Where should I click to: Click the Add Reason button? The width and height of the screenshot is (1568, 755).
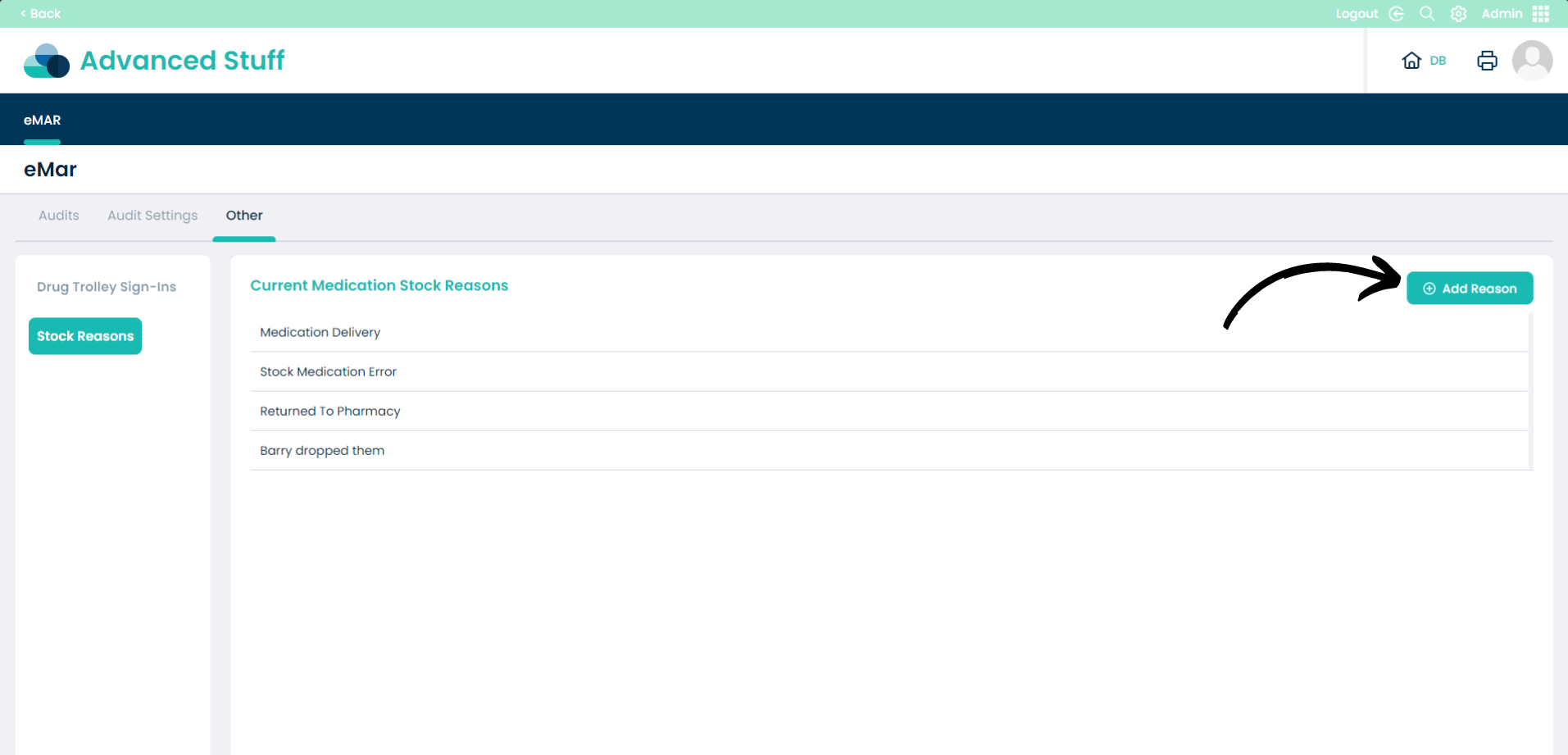click(1470, 289)
